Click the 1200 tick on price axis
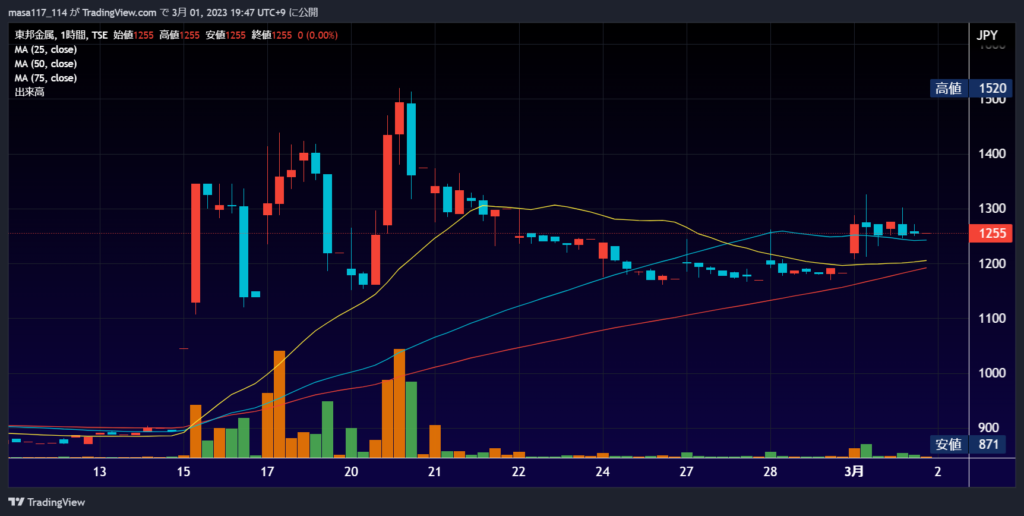 click(x=991, y=263)
